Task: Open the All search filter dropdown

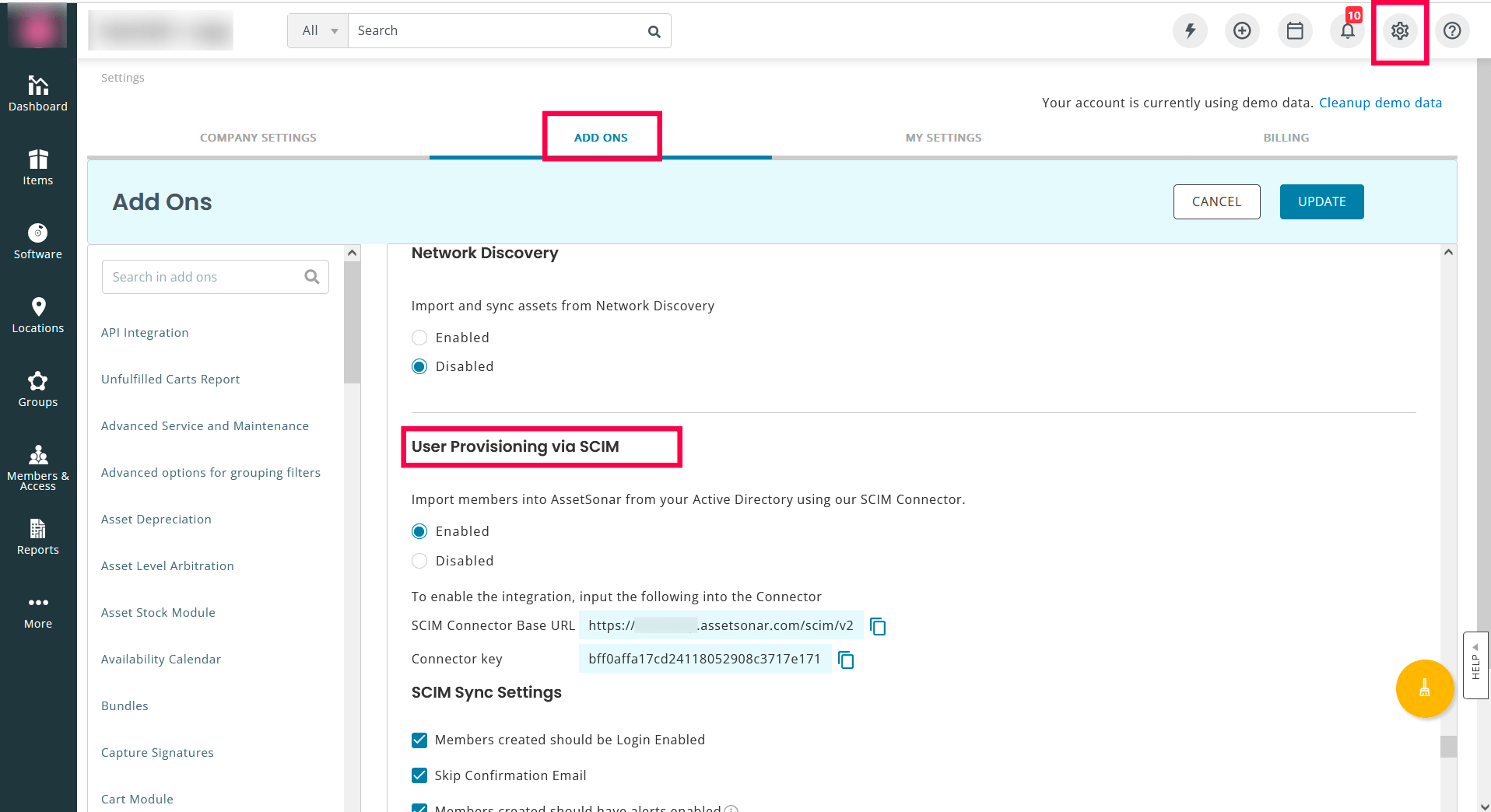Action: click(318, 31)
